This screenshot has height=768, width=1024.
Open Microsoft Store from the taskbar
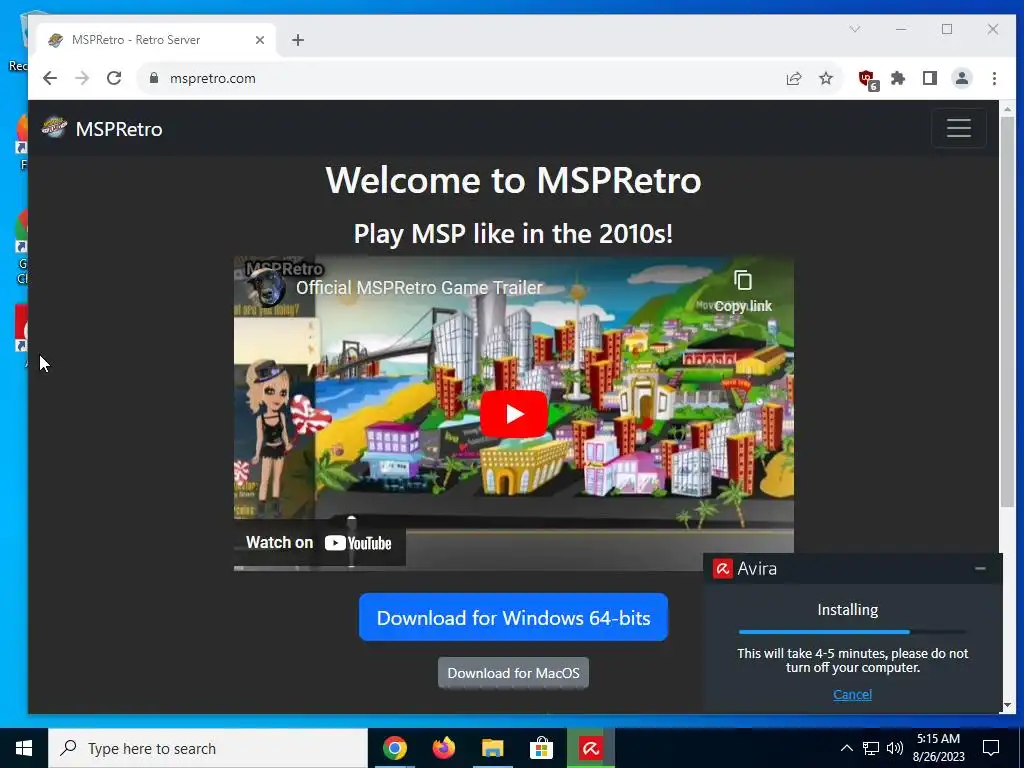coord(541,748)
